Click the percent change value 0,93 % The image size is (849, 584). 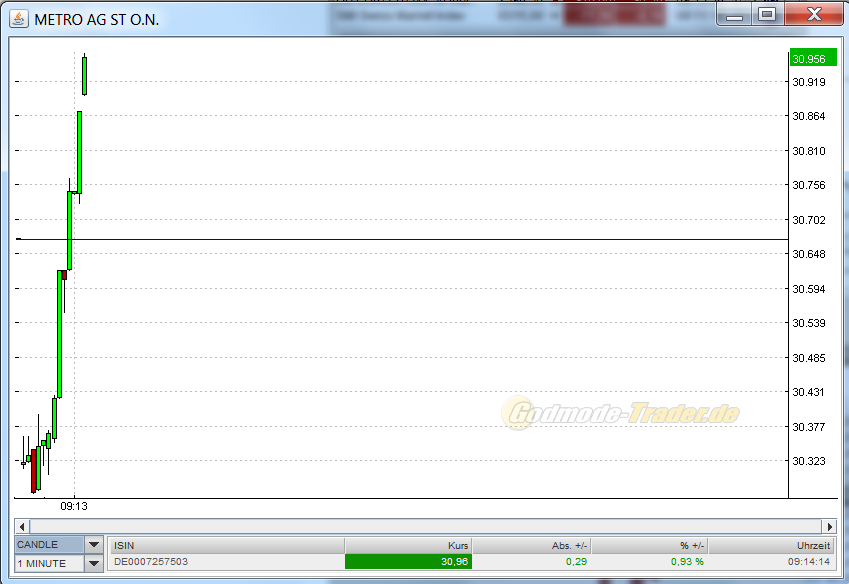687,561
